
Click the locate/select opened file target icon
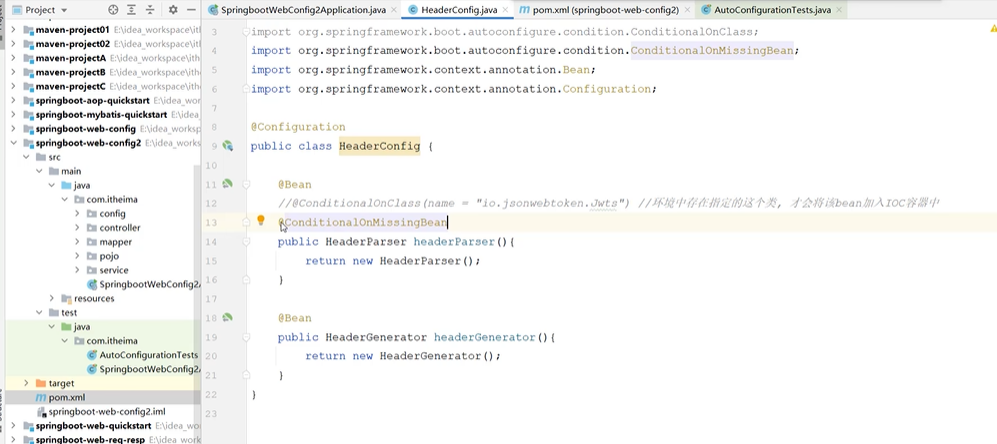click(x=113, y=10)
